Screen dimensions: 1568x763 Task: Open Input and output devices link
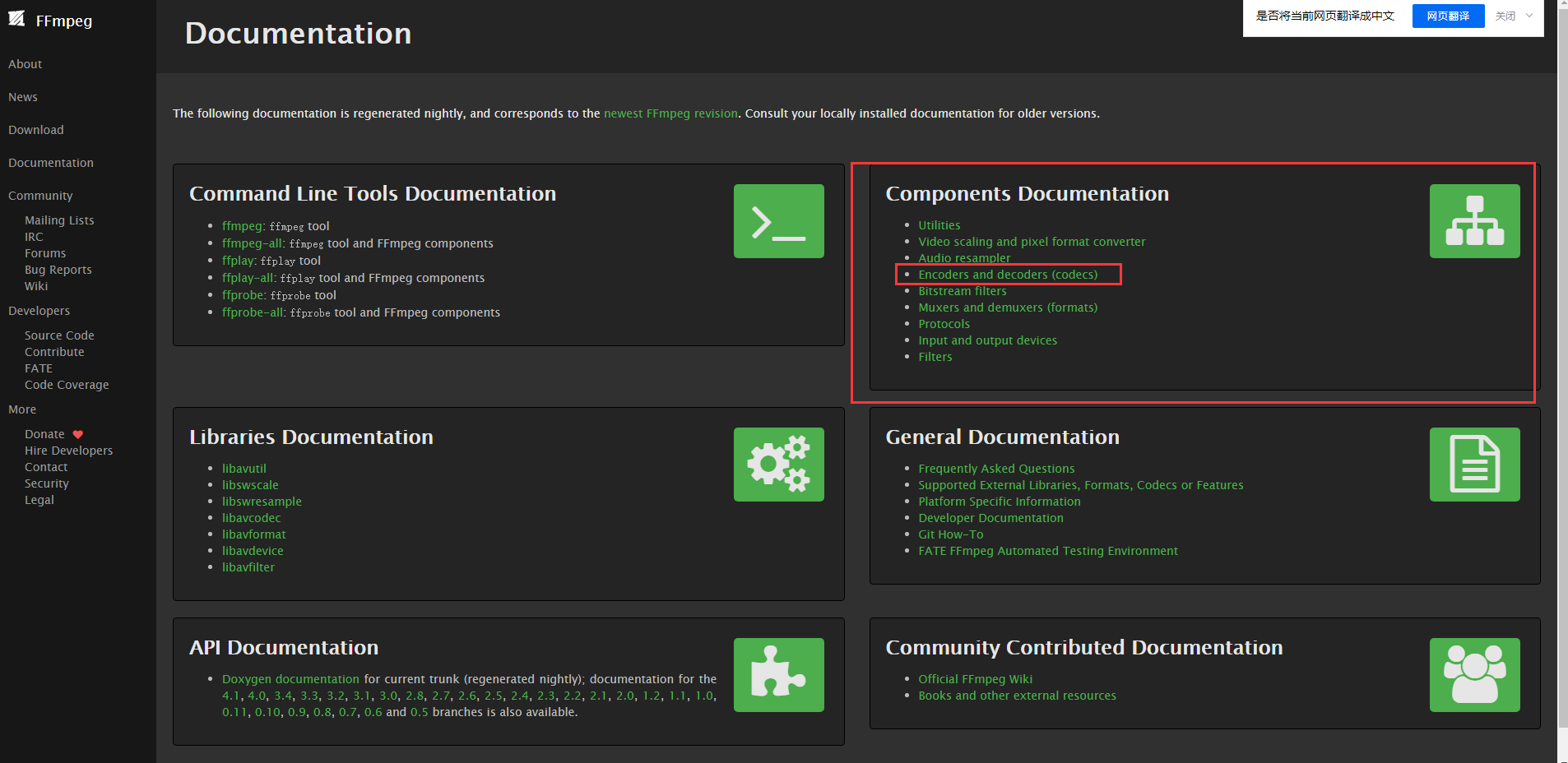pyautogui.click(x=987, y=340)
